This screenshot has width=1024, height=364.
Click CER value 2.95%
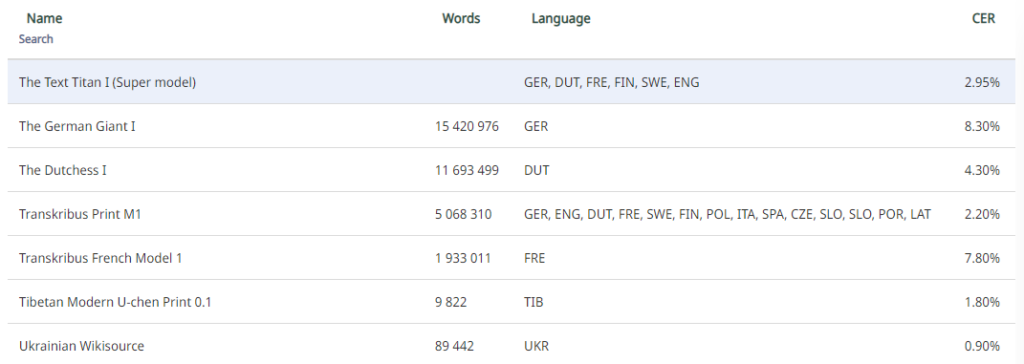pos(982,82)
